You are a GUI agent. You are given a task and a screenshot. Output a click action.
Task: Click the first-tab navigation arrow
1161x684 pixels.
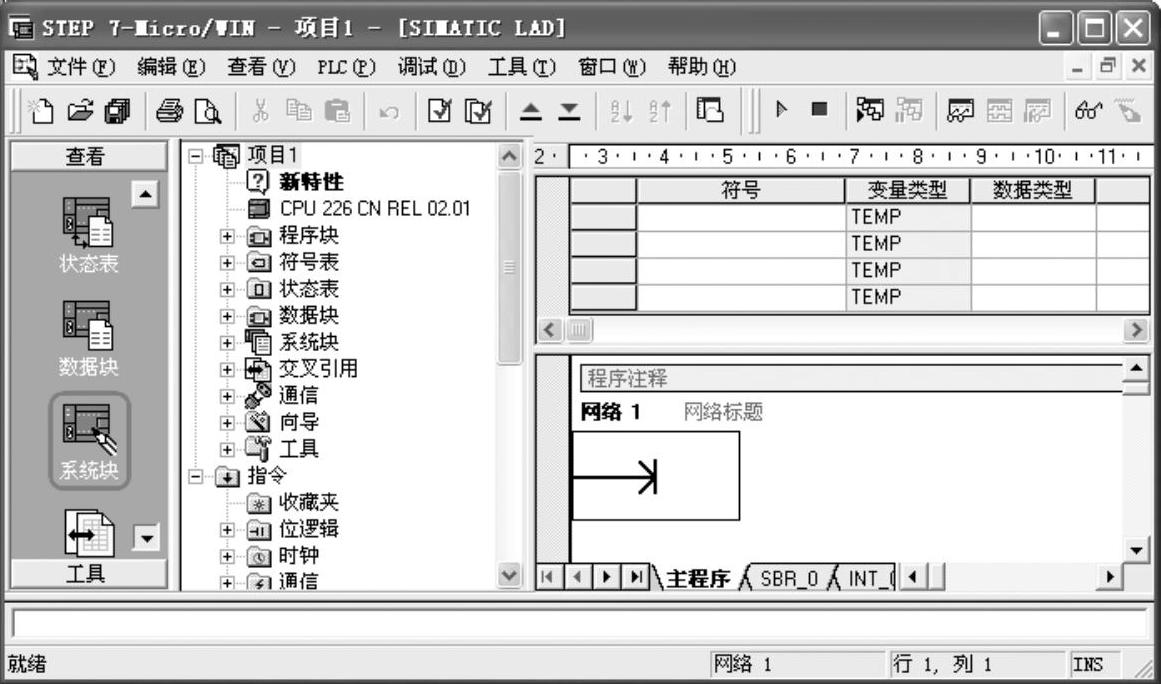(x=548, y=577)
